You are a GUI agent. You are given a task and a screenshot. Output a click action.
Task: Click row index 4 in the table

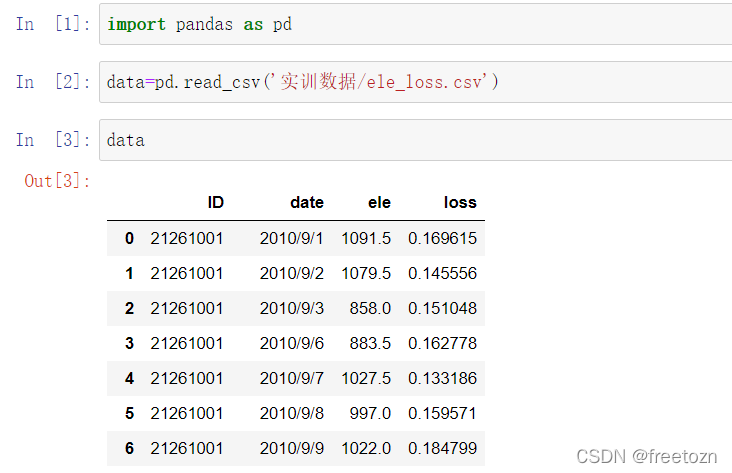pyautogui.click(x=129, y=378)
